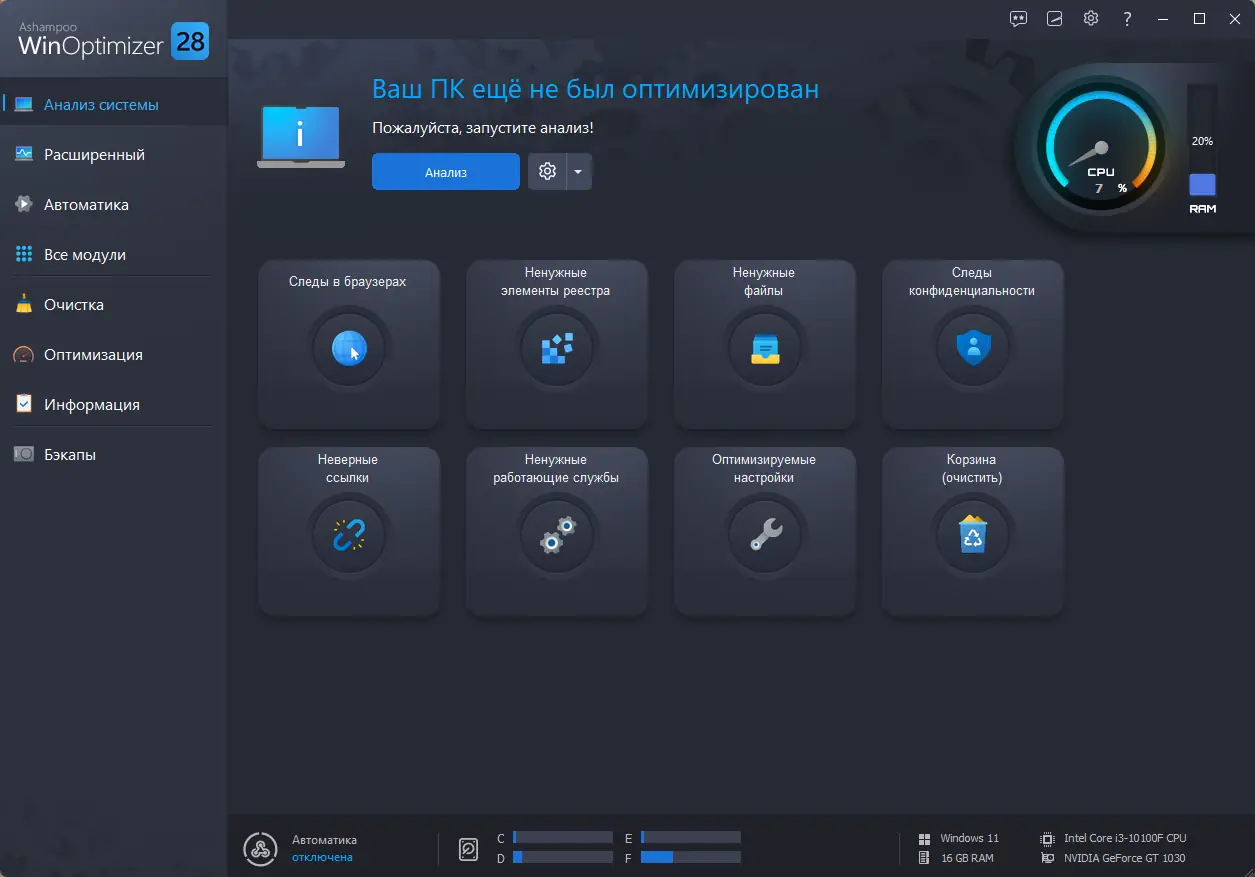Open the "Оптимизируемые настройки" wrench icon

[x=764, y=535]
